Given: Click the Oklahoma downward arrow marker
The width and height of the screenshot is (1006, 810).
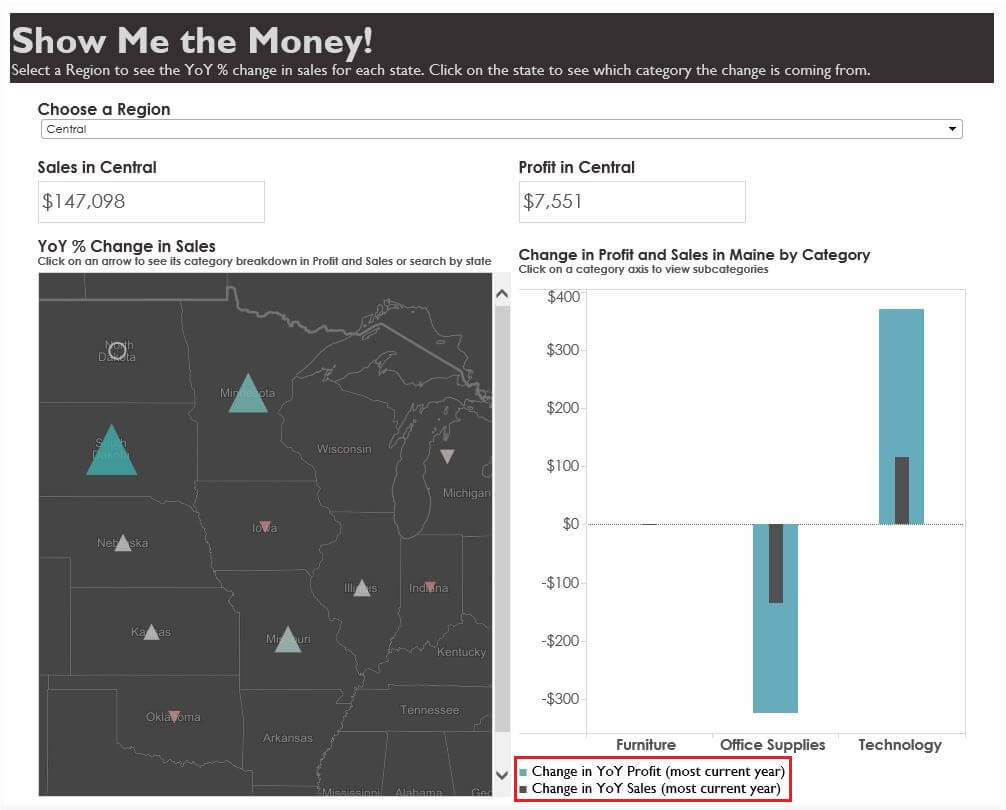Looking at the screenshot, I should [174, 716].
